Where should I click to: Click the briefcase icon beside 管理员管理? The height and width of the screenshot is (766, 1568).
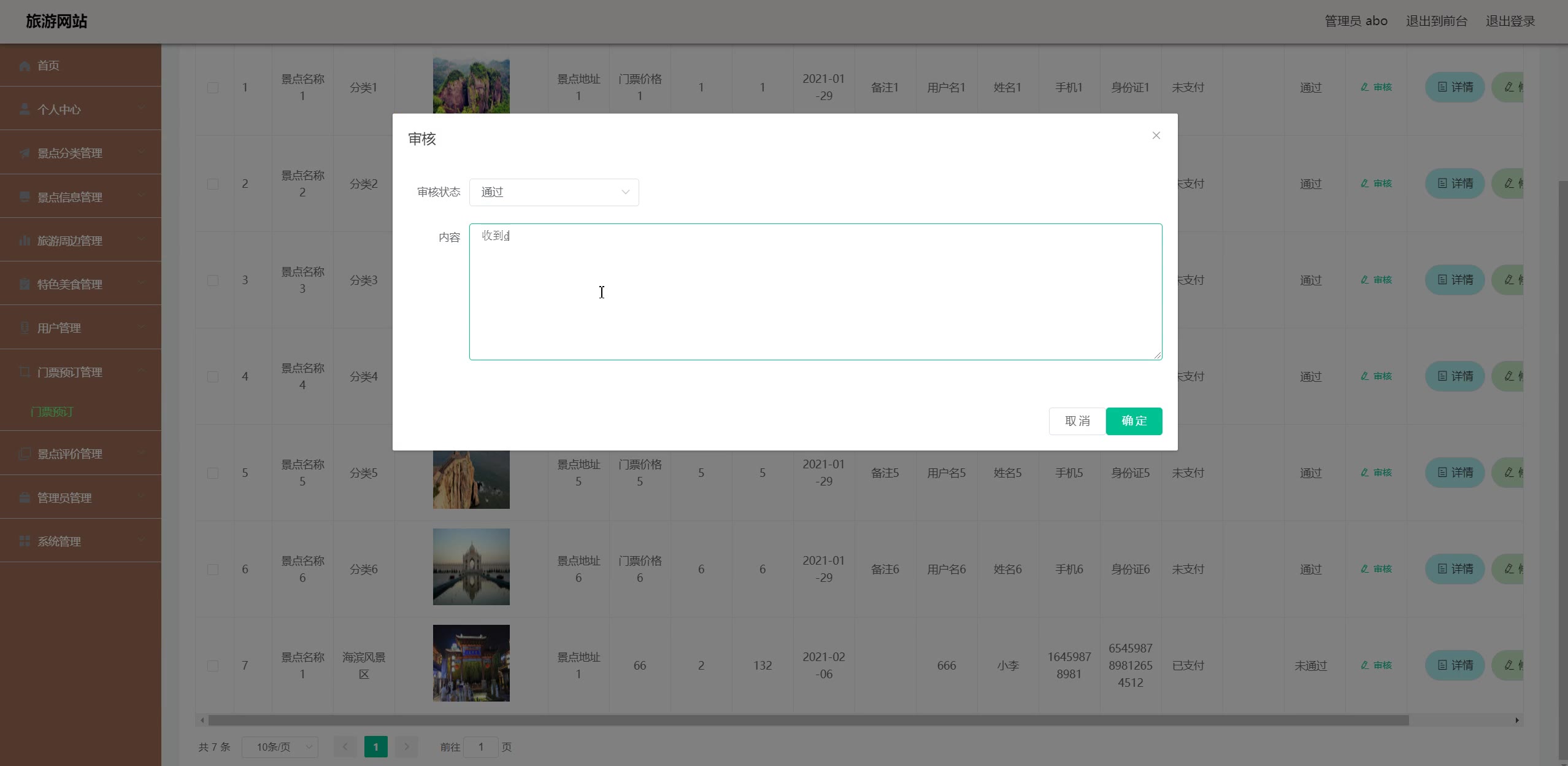click(x=25, y=498)
